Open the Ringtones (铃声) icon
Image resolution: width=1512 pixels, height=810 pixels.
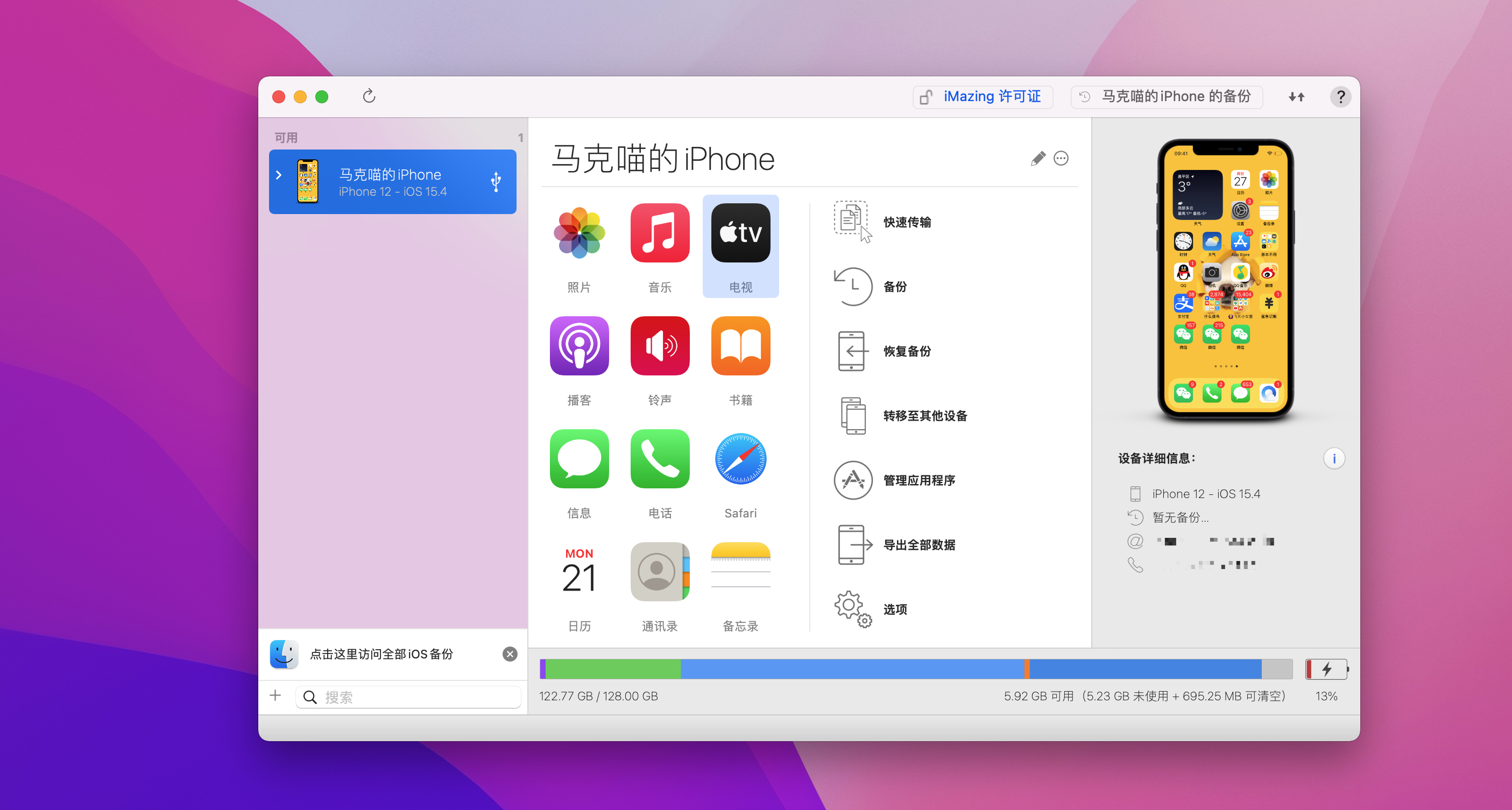click(660, 346)
